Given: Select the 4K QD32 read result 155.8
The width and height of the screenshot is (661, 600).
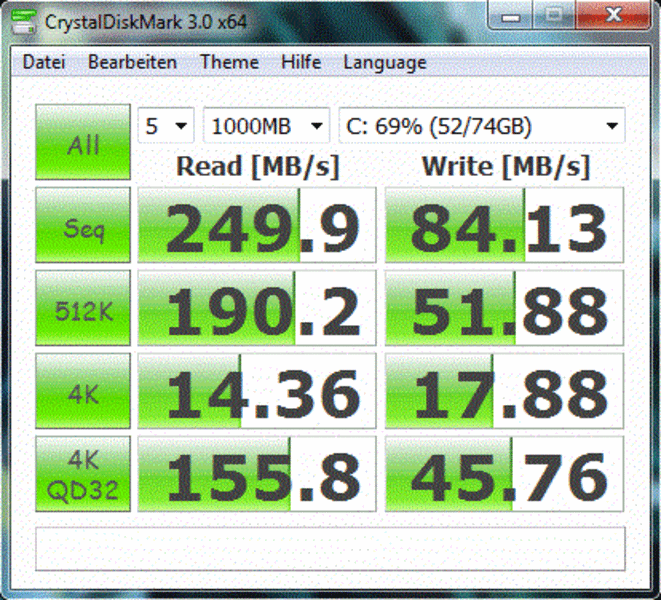Looking at the screenshot, I should (257, 474).
